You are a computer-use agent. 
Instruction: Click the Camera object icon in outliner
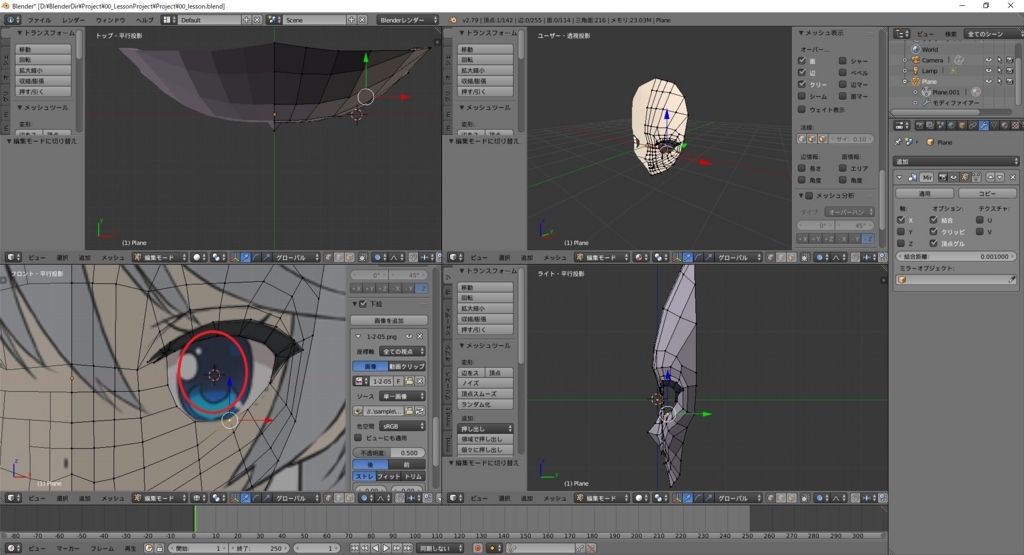(914, 60)
